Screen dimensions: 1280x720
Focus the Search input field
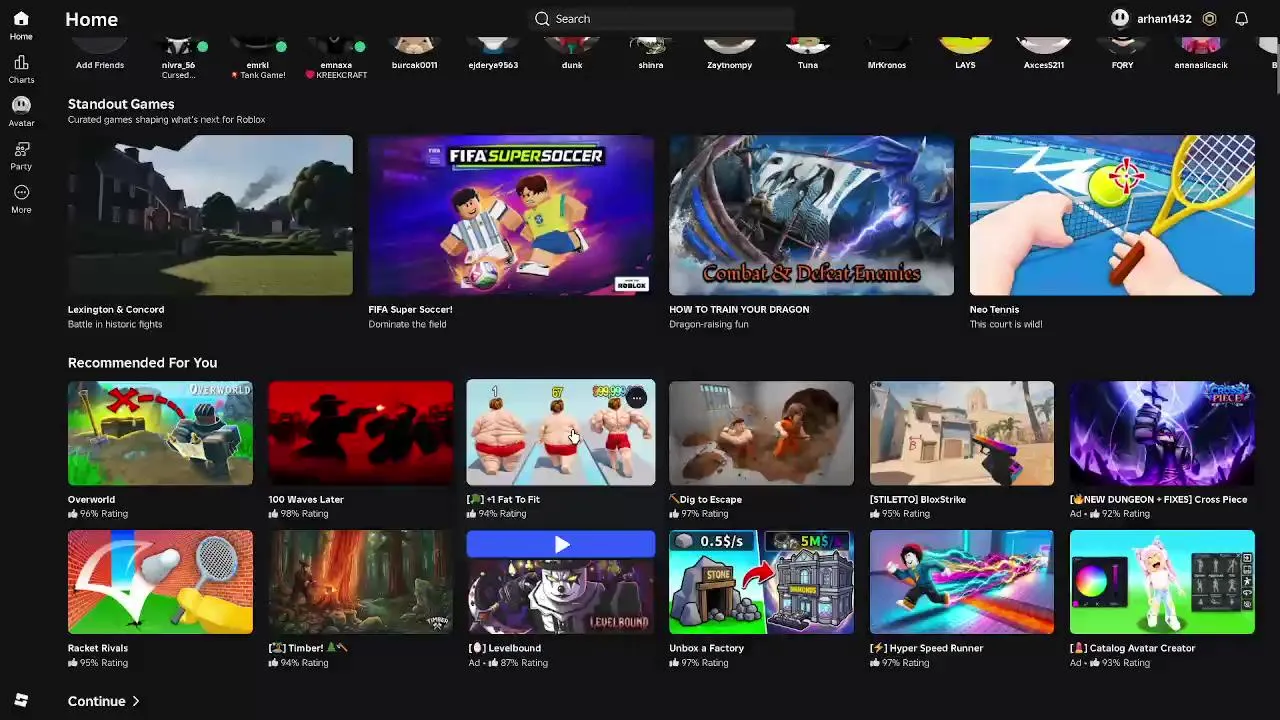661,19
